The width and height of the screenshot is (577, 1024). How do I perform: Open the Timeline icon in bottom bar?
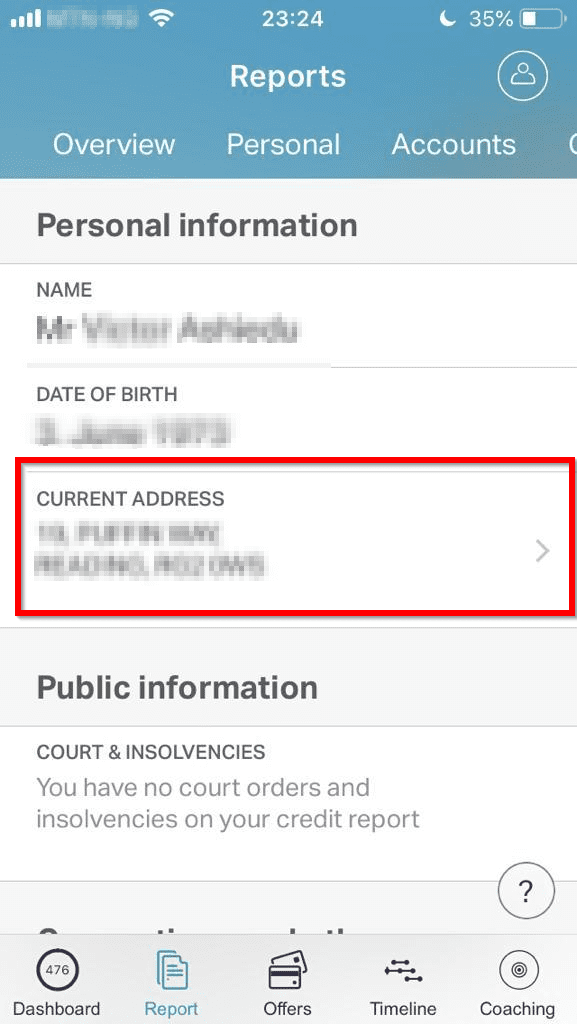coord(403,970)
